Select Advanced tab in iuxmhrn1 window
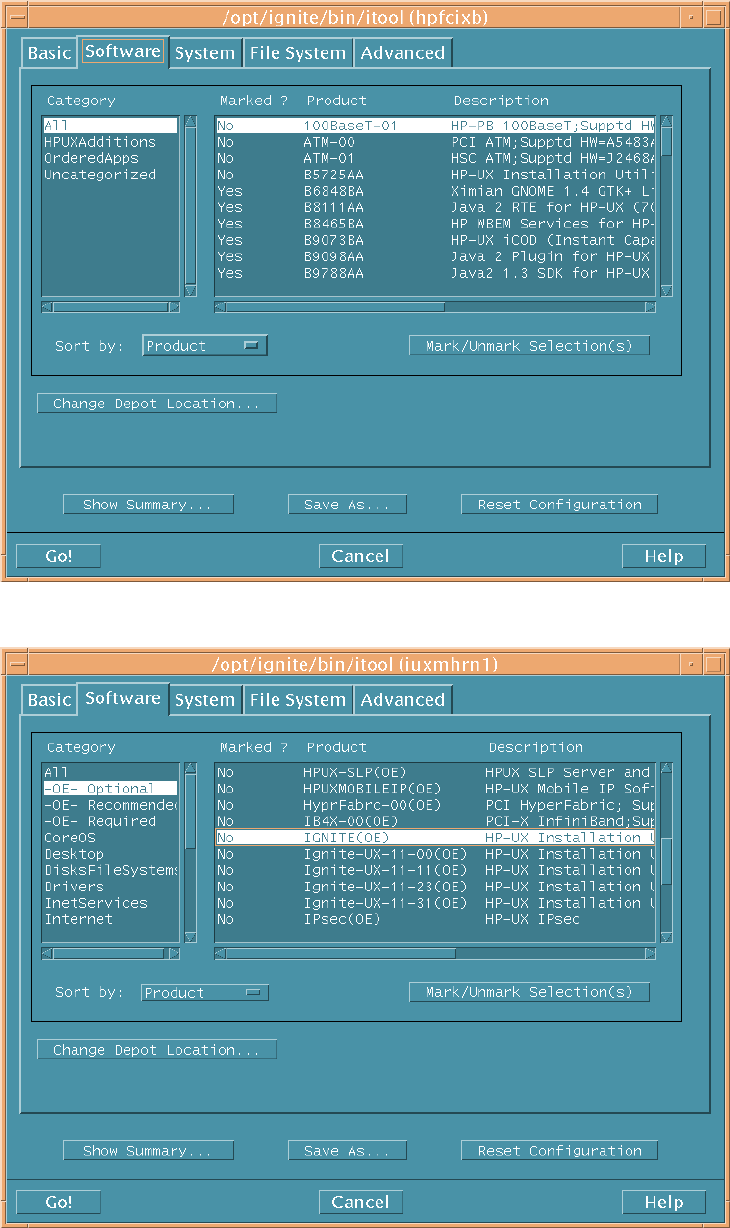 click(403, 700)
